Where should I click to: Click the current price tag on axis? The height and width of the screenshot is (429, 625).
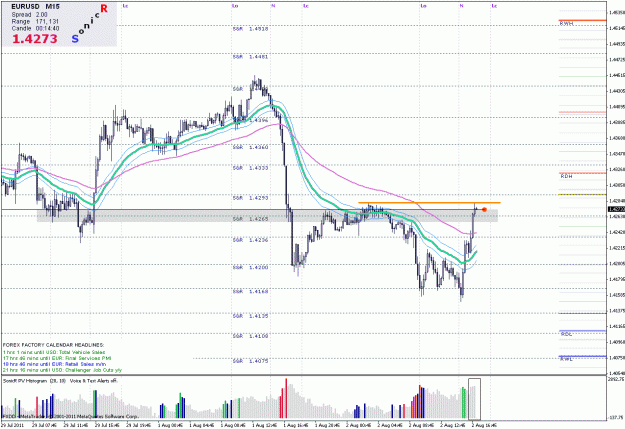616,209
